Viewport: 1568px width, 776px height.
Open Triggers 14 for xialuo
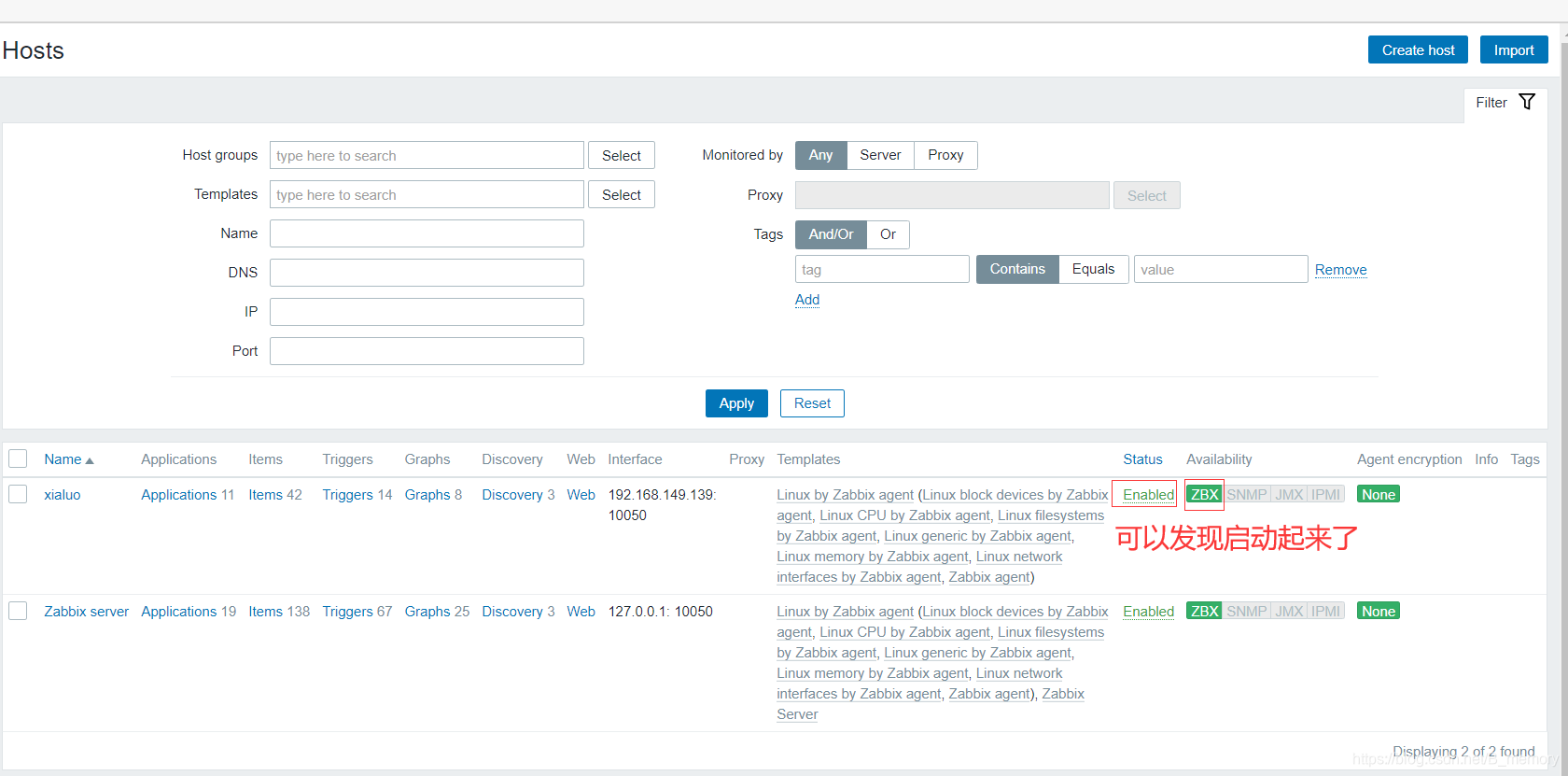[x=347, y=495]
